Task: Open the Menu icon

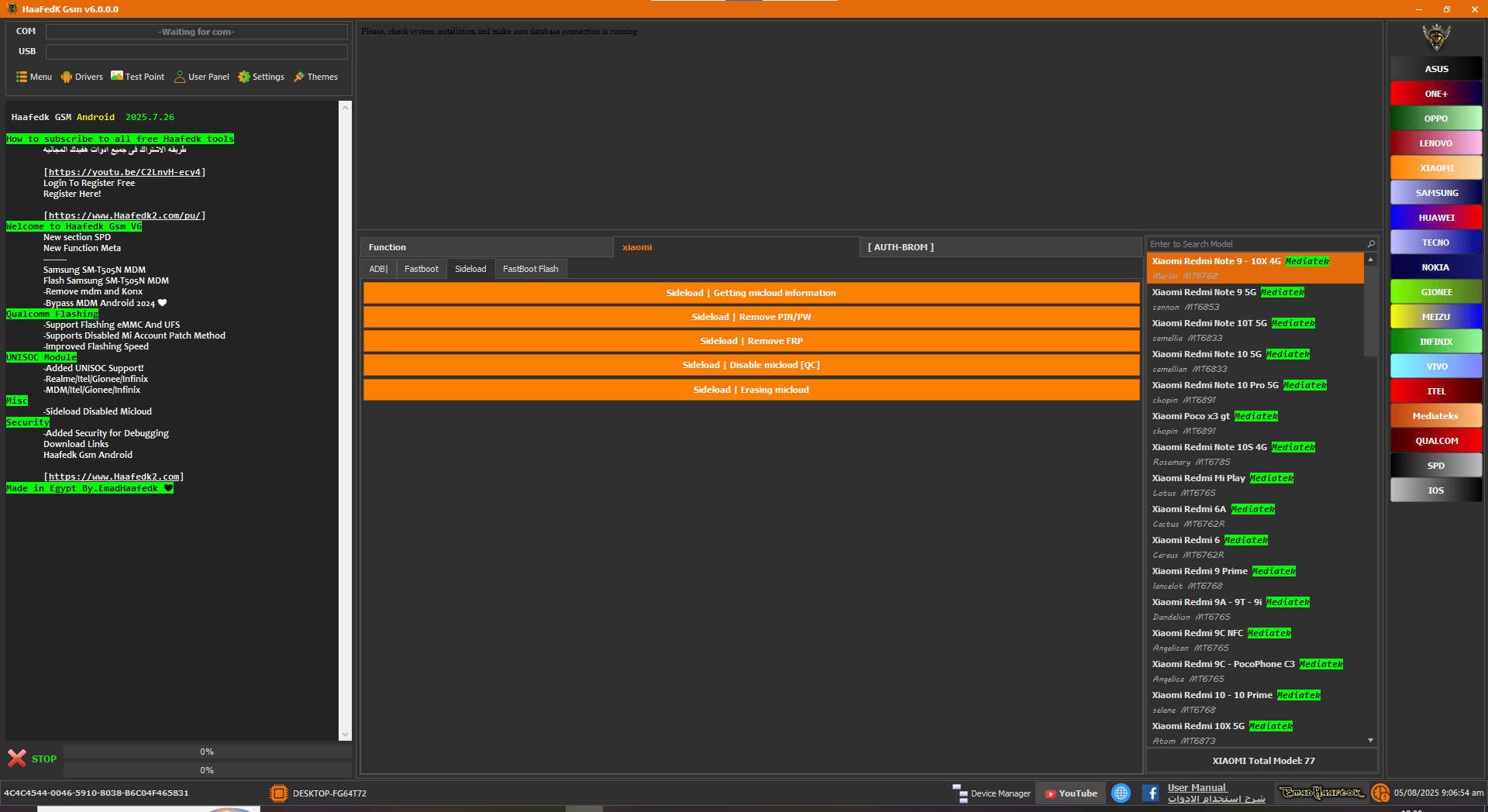Action: tap(22, 77)
